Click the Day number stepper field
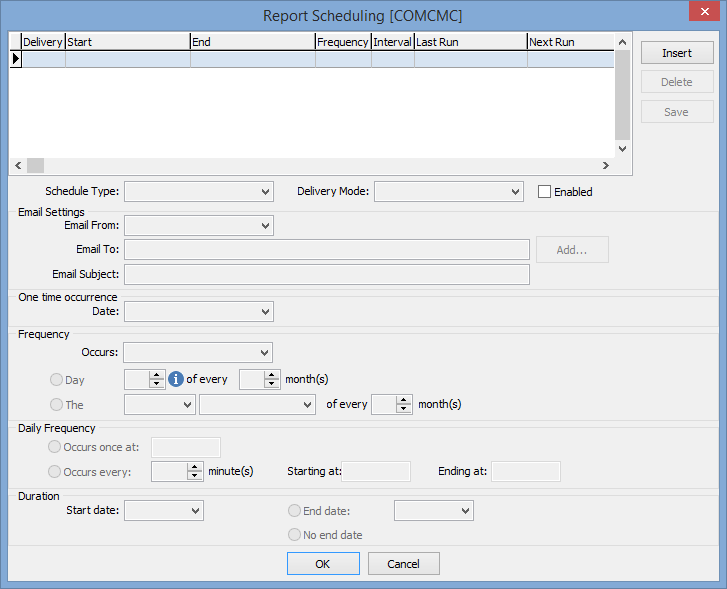This screenshot has width=727, height=589. (x=145, y=379)
